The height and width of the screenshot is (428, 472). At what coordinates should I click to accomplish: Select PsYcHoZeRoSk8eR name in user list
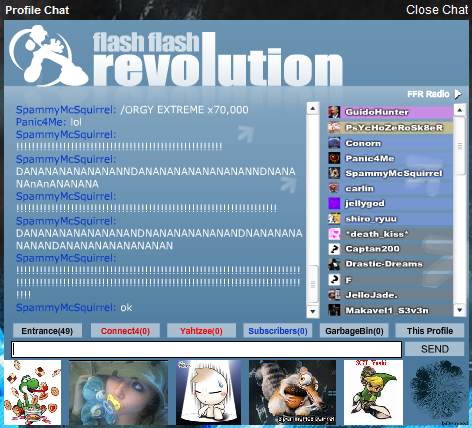pyautogui.click(x=394, y=128)
